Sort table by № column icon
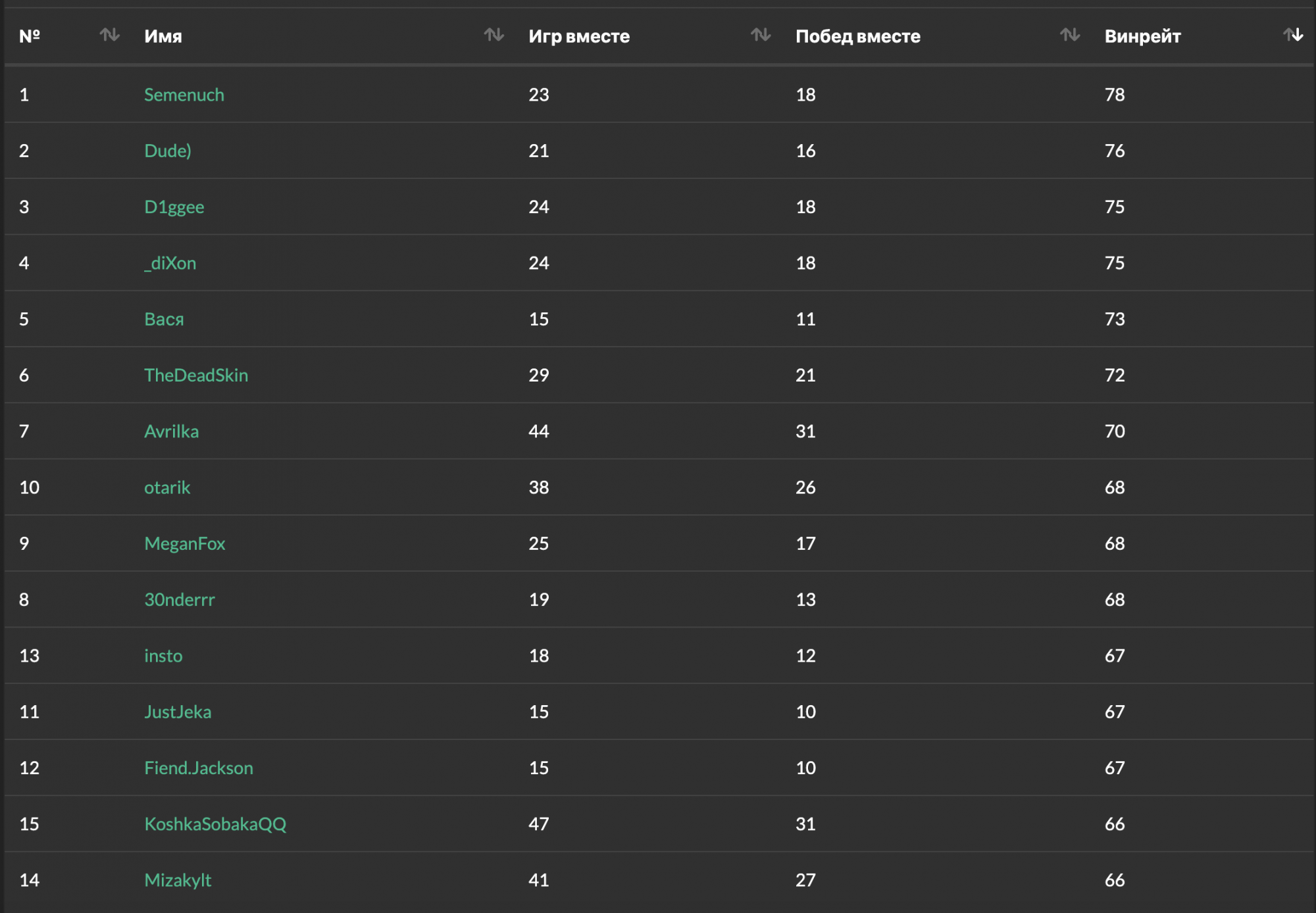The width and height of the screenshot is (1316, 913). pos(109,35)
